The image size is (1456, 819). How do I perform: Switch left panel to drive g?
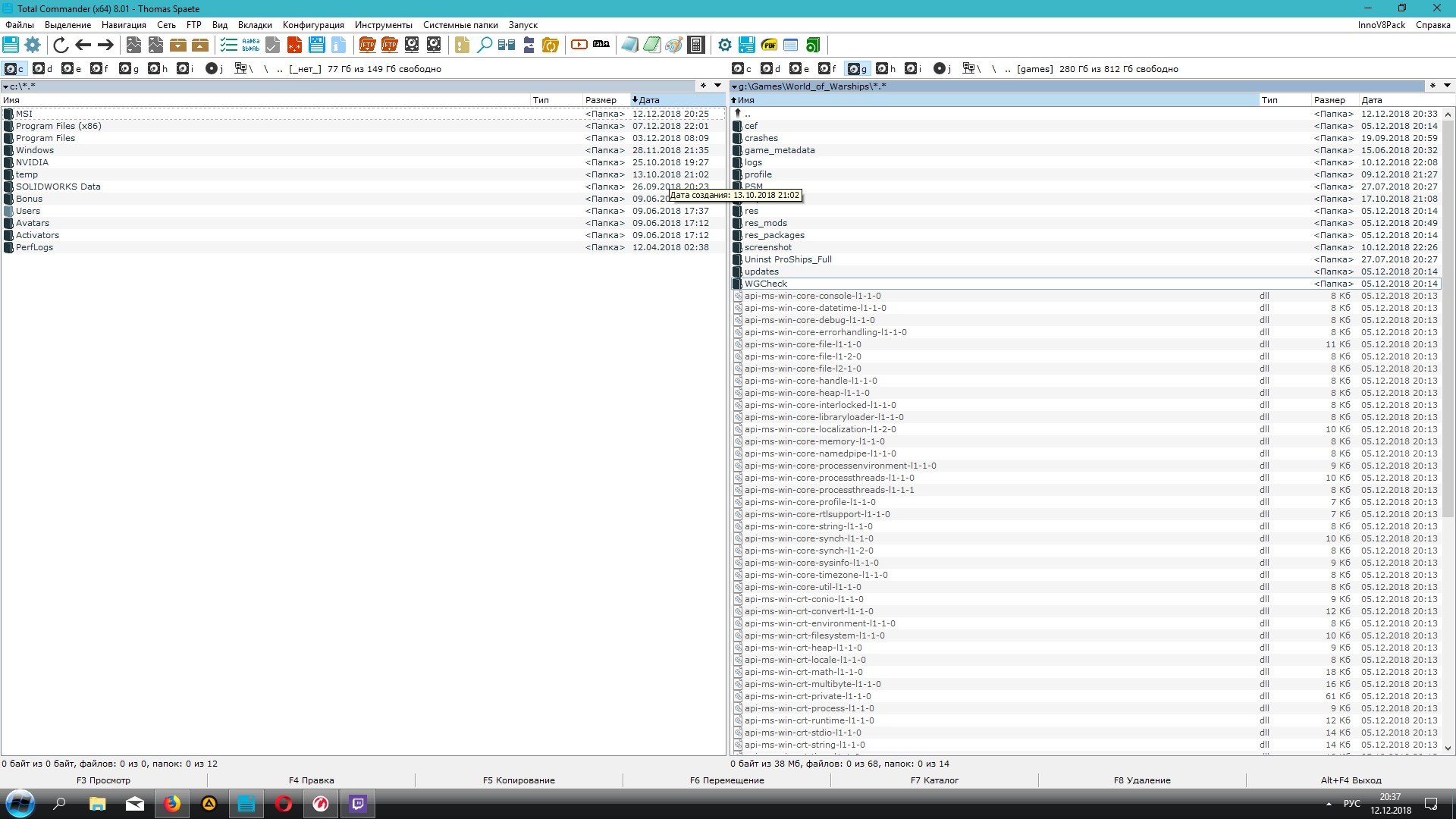130,68
